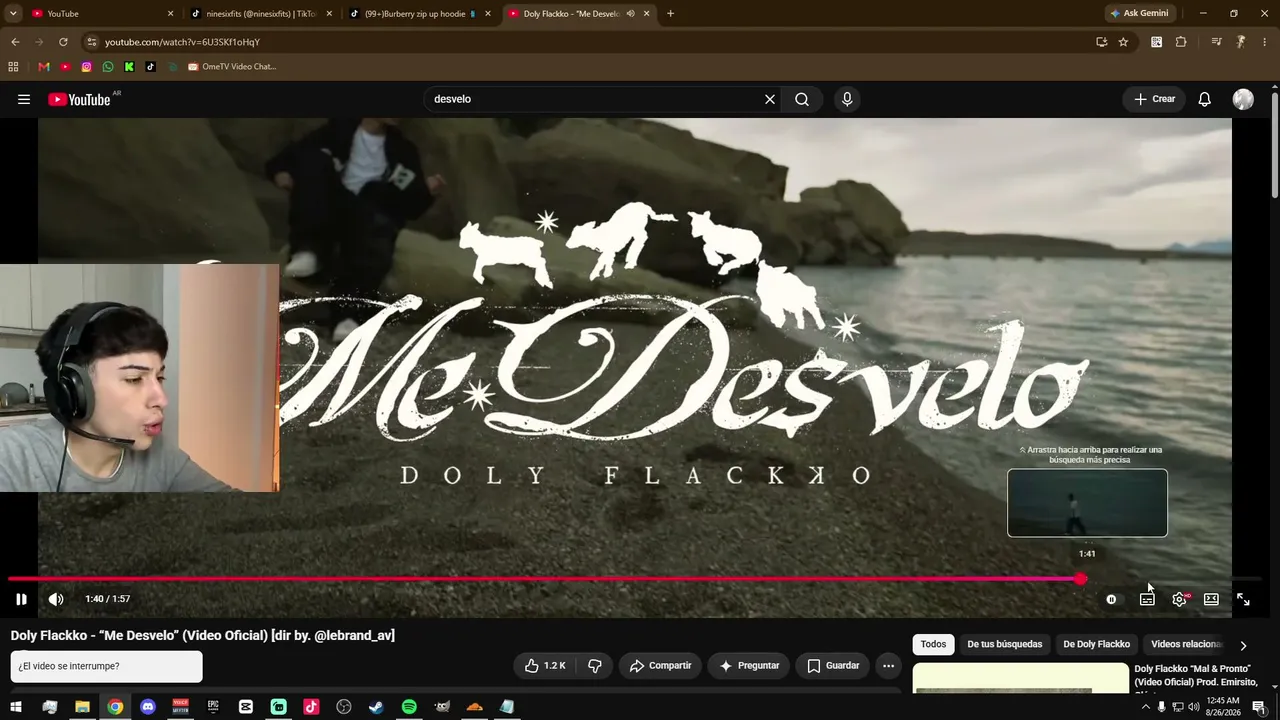Open a new browser tab
The height and width of the screenshot is (720, 1280).
(670, 14)
